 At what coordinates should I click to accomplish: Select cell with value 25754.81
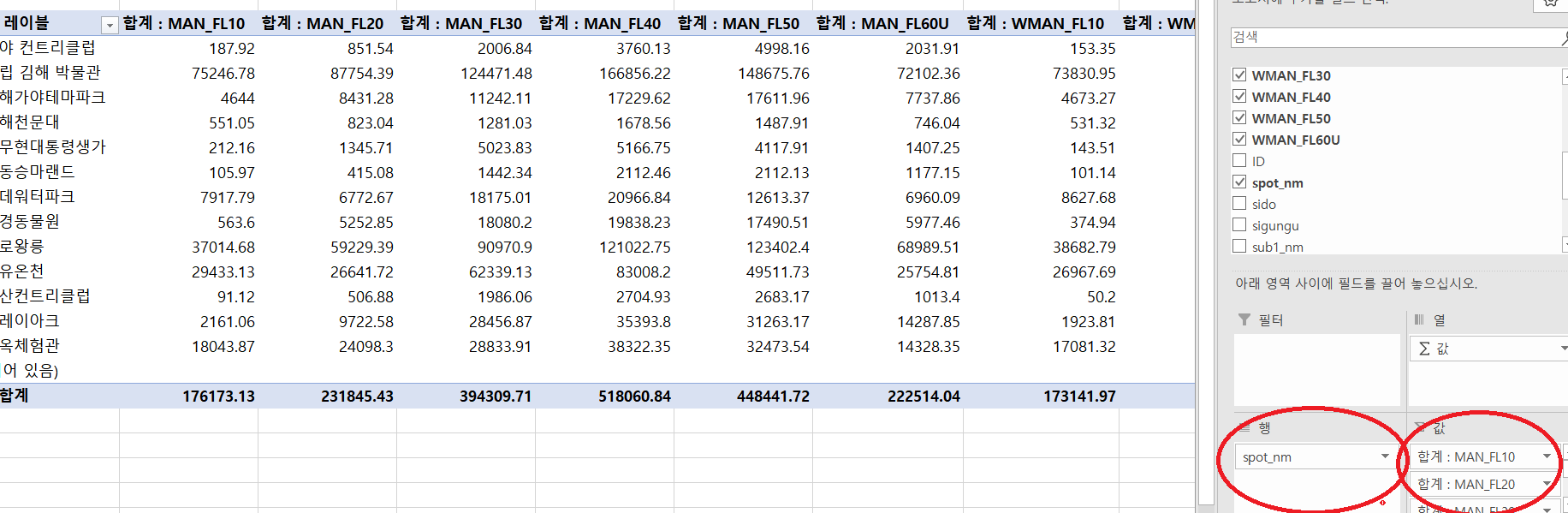(928, 272)
